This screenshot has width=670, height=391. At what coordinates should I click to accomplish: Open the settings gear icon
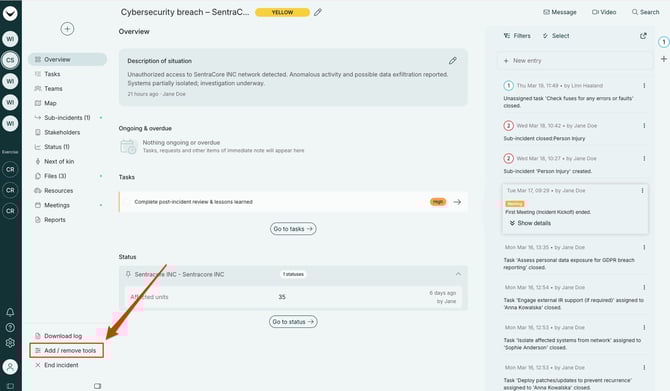pos(10,343)
